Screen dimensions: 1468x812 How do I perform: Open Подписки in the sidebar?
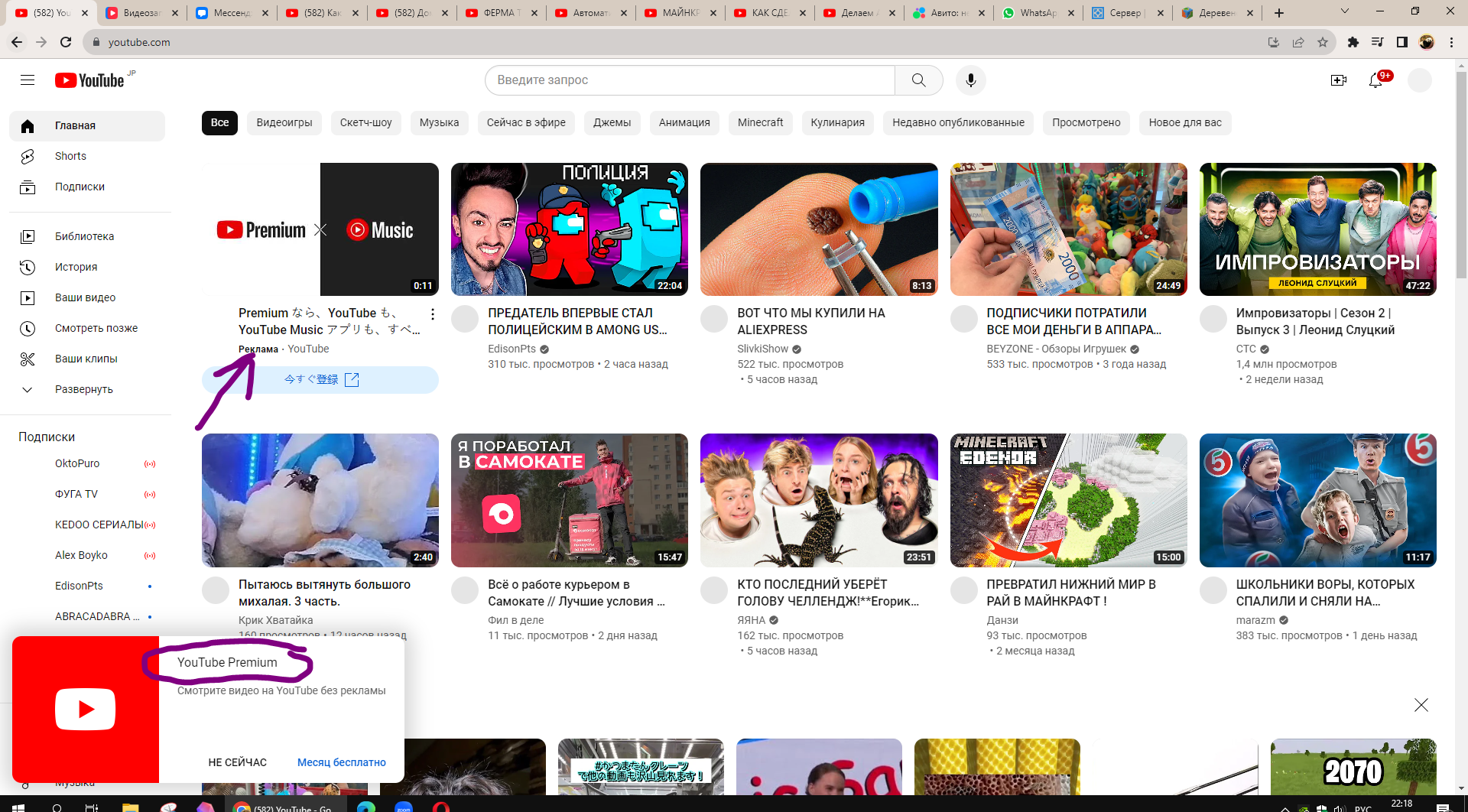[87, 187]
